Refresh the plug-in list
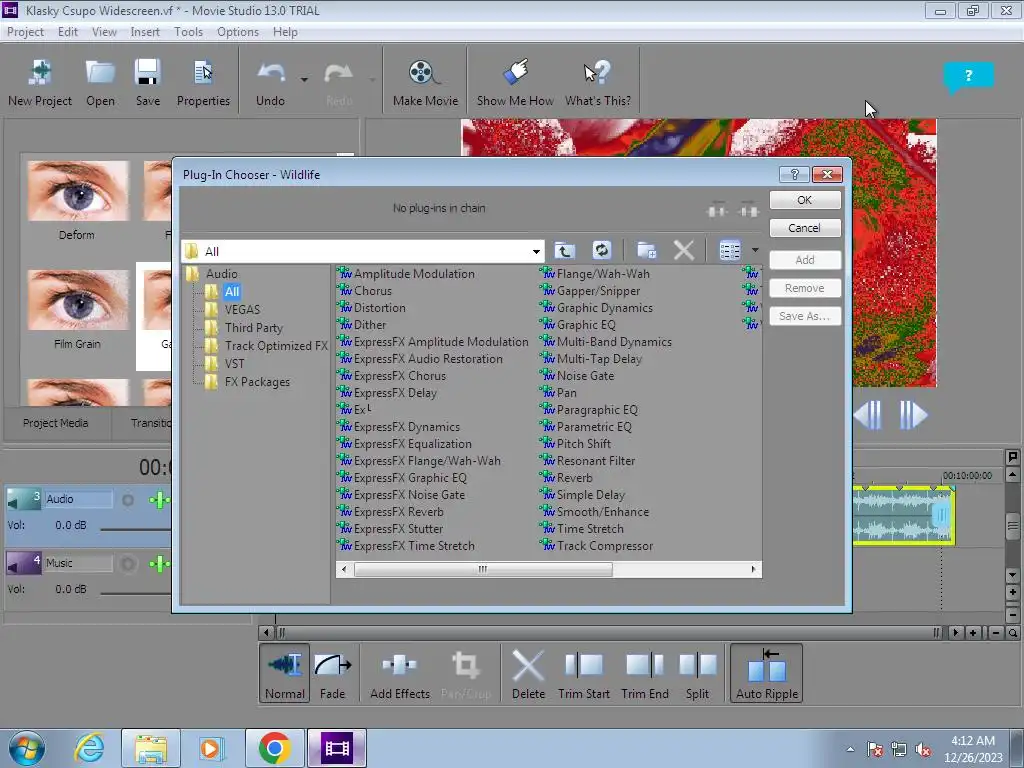 point(601,250)
